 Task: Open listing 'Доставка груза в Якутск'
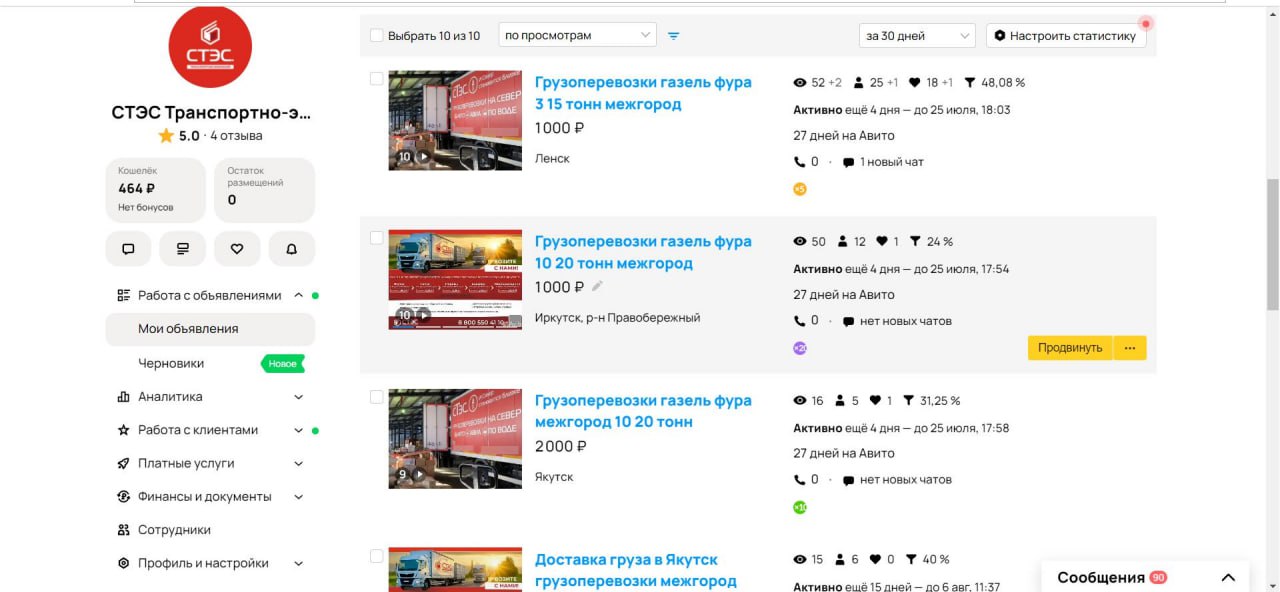[635, 570]
